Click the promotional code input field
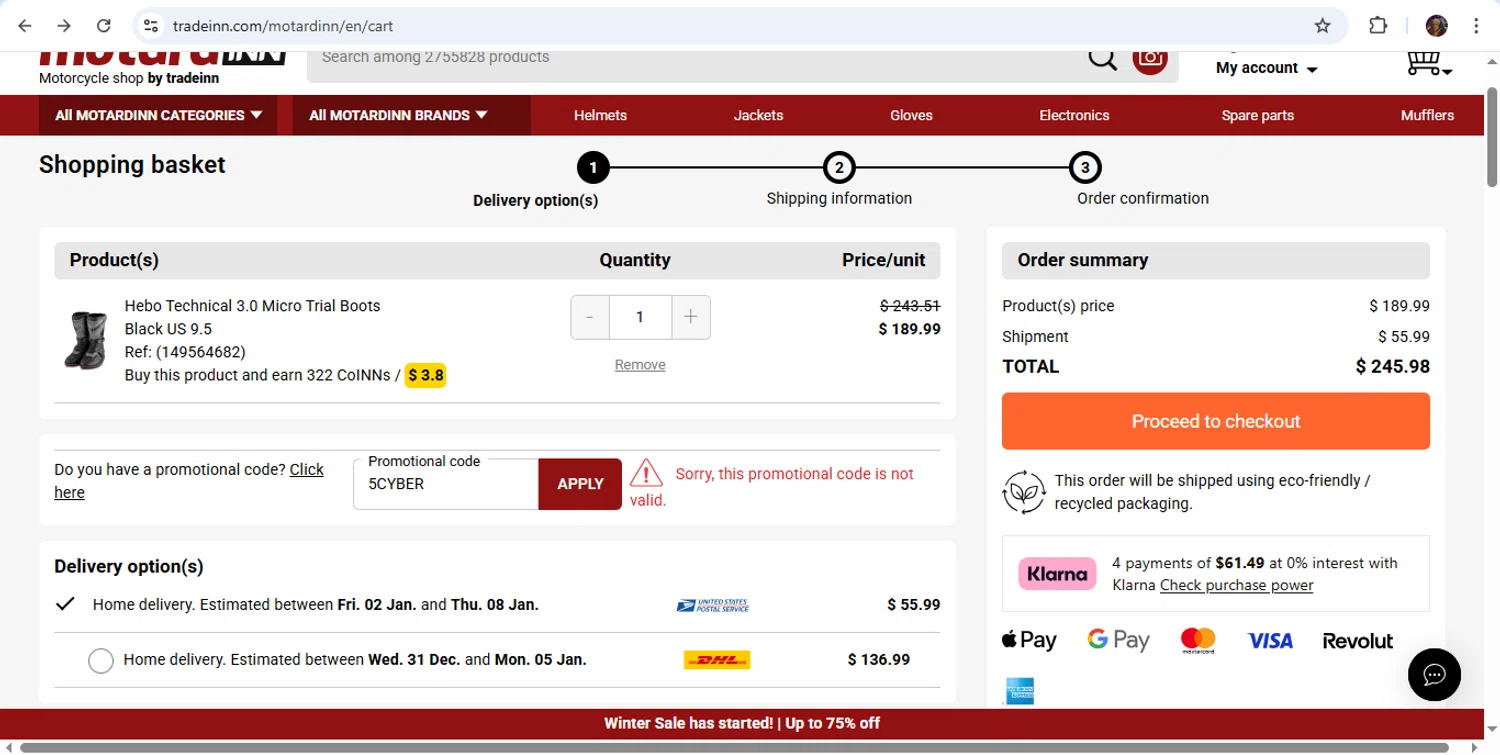 (x=446, y=484)
